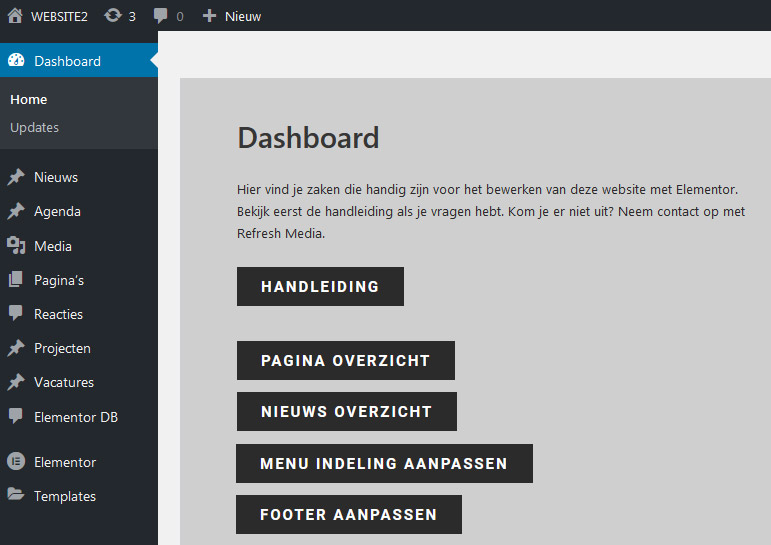
Task: Click the Elementor logo icon in sidebar
Action: (16, 462)
